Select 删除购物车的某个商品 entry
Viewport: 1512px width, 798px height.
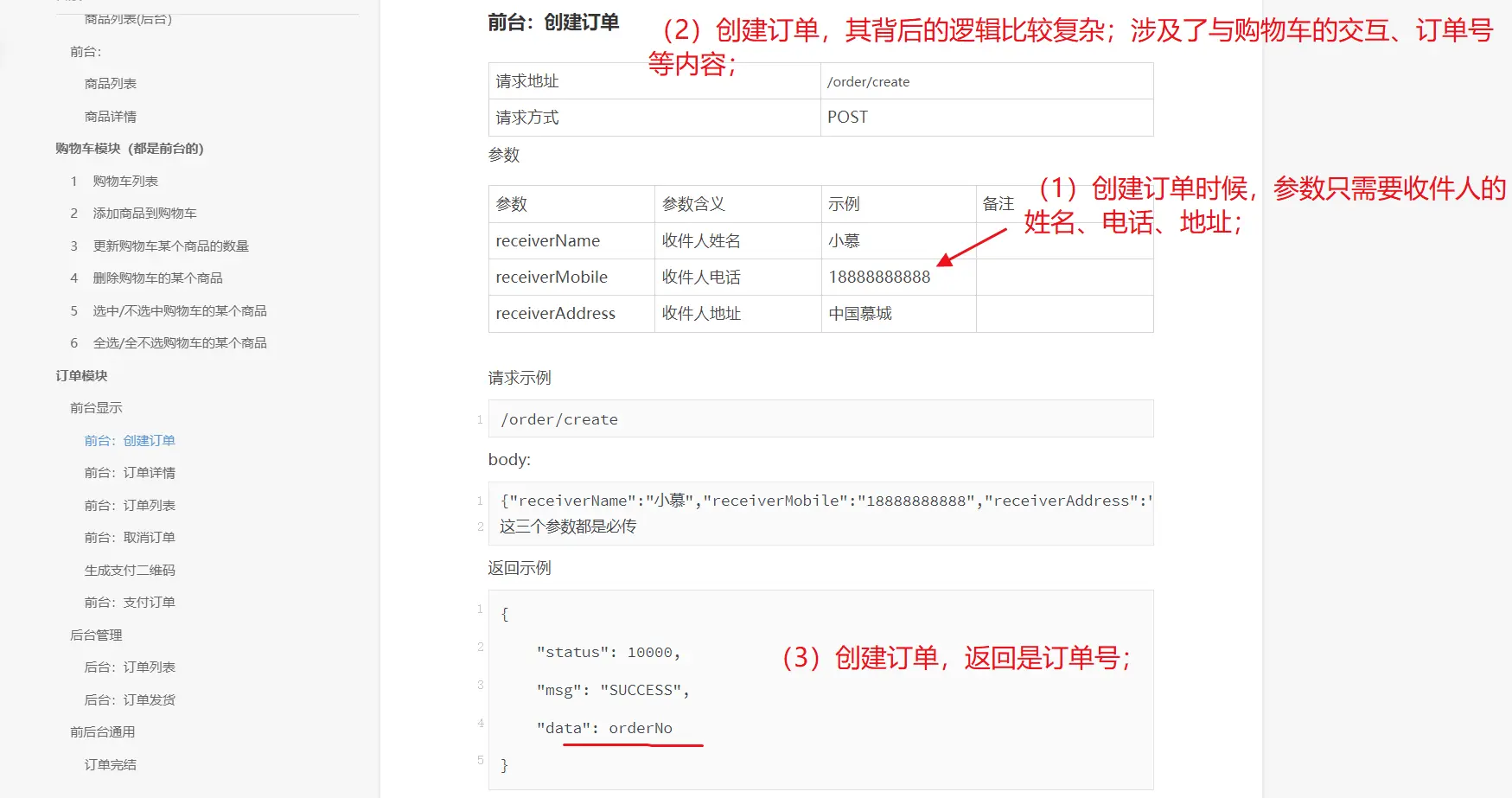tap(157, 278)
